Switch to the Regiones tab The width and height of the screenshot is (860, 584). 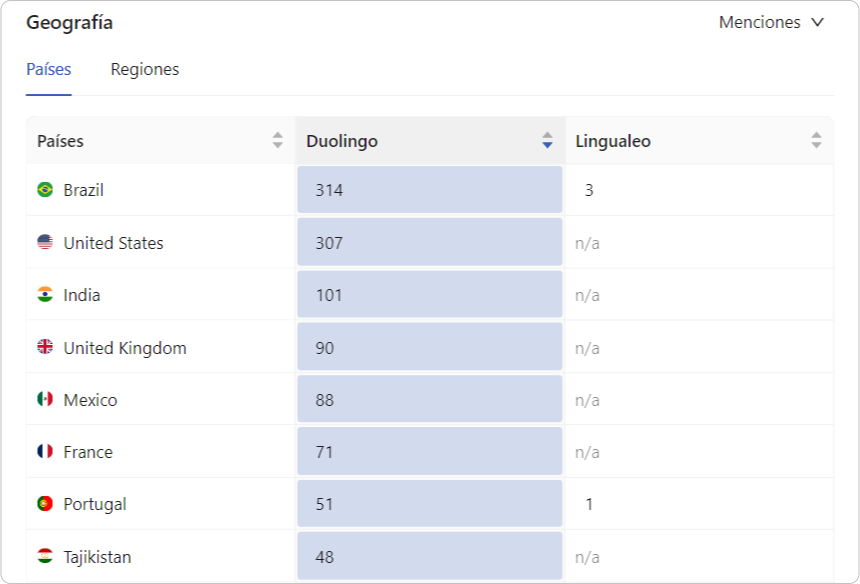(x=145, y=69)
